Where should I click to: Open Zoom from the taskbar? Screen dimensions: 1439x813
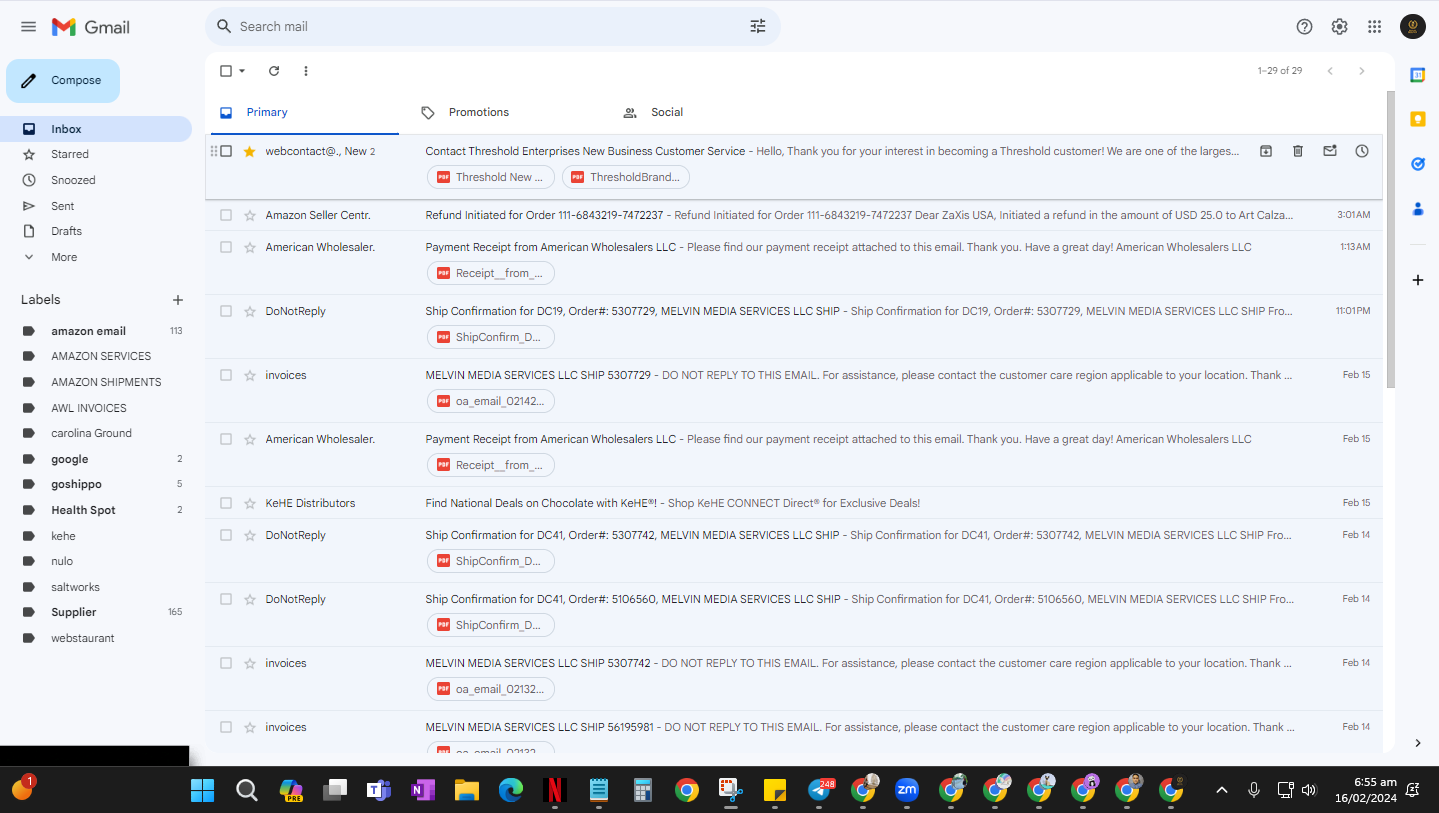907,790
